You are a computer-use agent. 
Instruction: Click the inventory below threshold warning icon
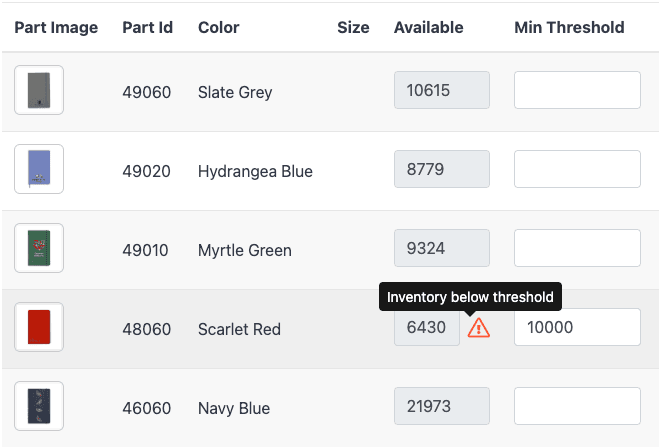[x=479, y=328]
